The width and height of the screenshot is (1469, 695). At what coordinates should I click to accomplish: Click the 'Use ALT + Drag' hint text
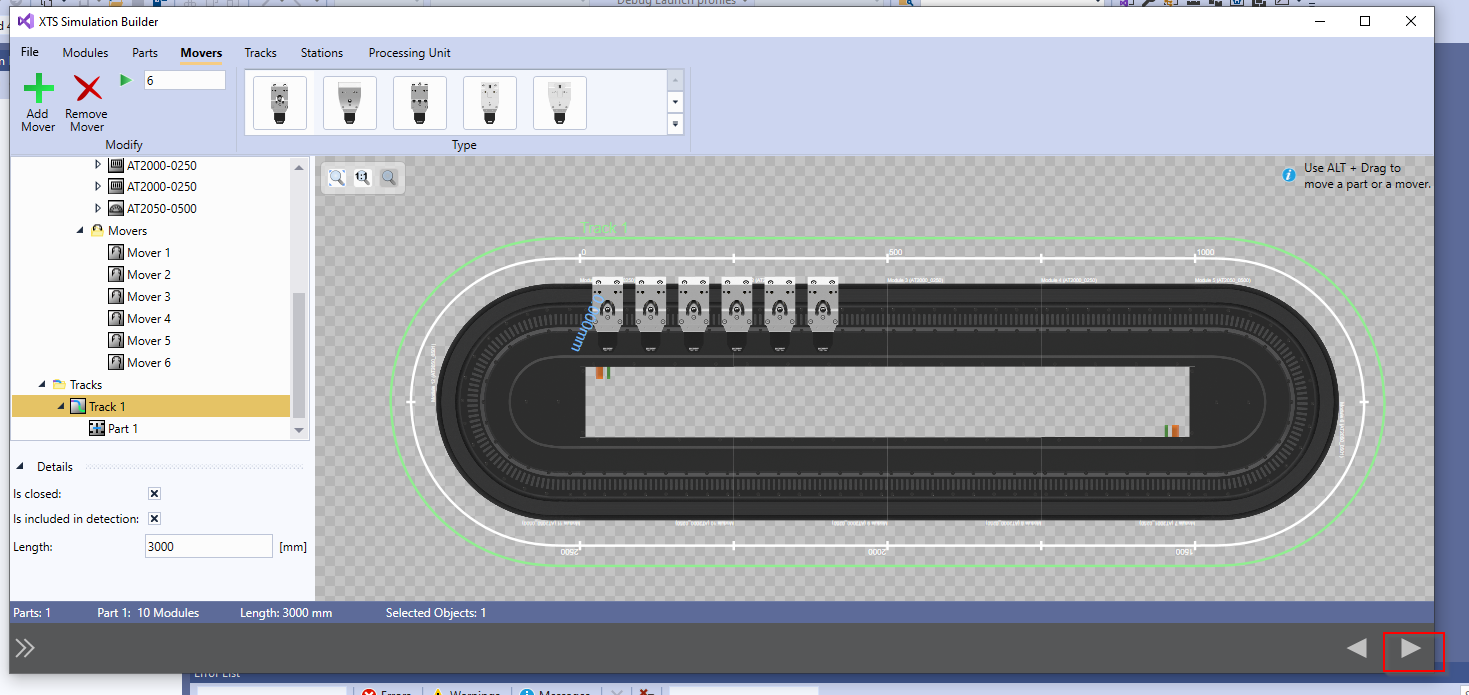click(x=1367, y=176)
